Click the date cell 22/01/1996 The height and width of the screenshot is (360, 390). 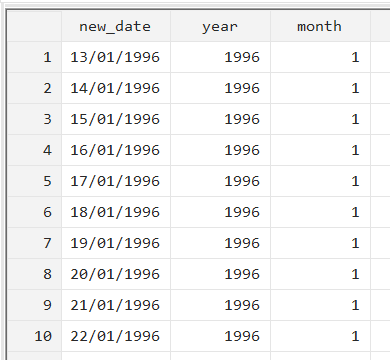click(116, 336)
